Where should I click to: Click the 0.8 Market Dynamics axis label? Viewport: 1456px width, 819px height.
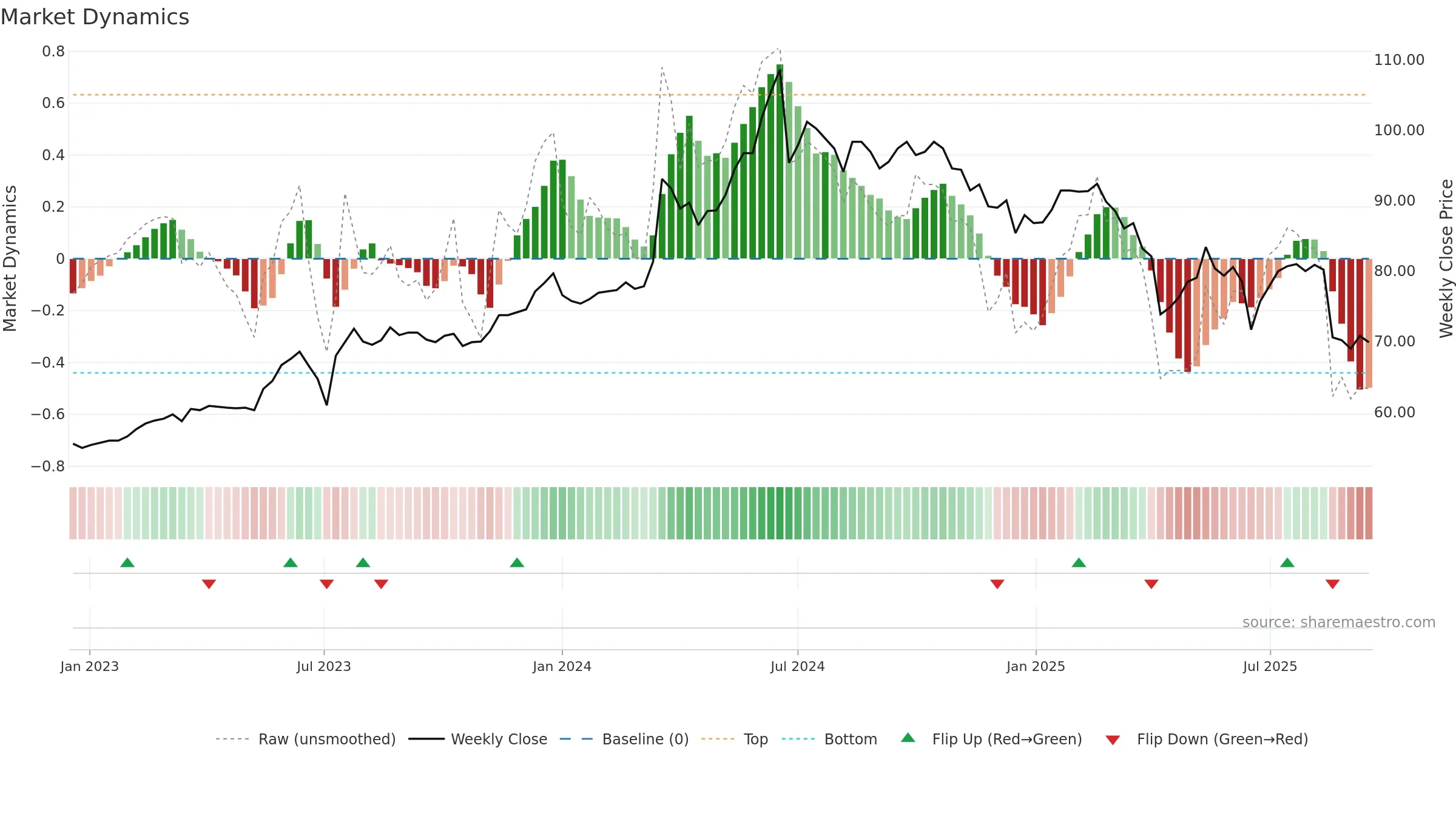53,52
